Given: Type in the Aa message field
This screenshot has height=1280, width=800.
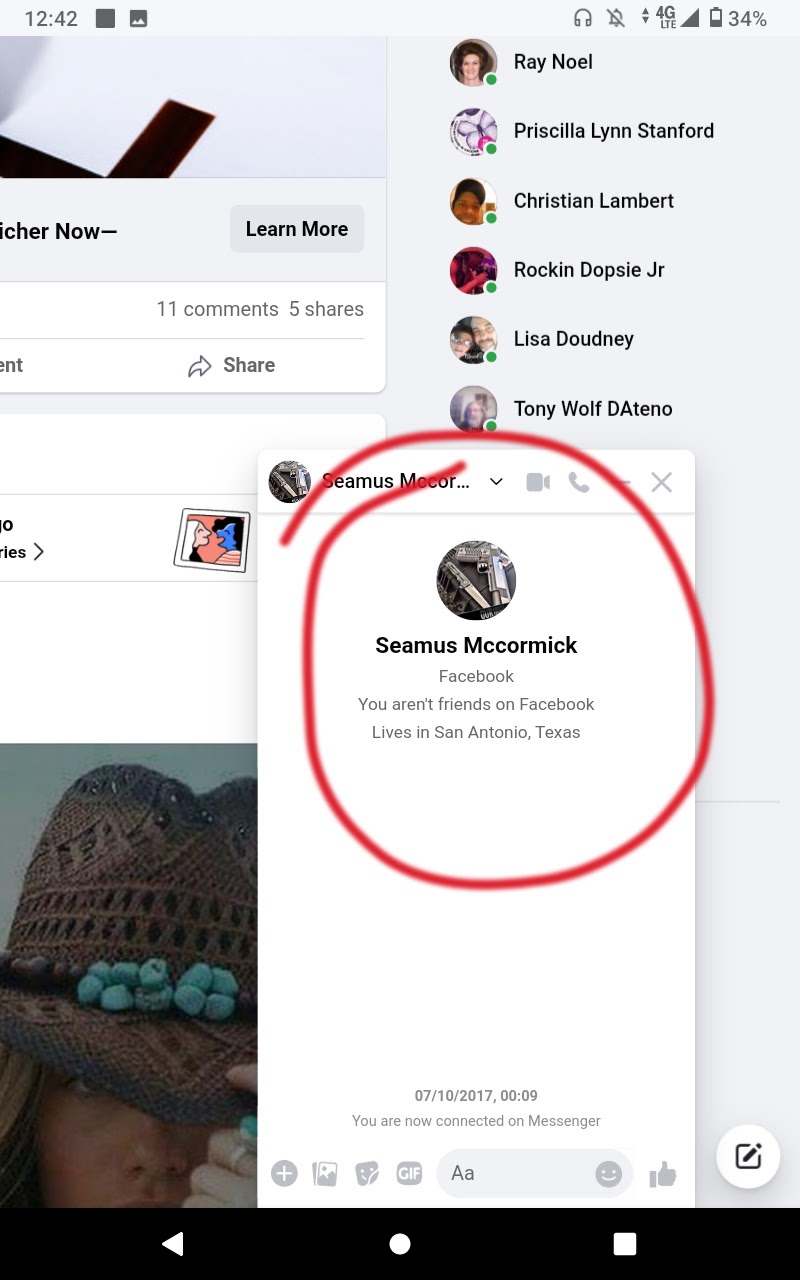Looking at the screenshot, I should (515, 1173).
